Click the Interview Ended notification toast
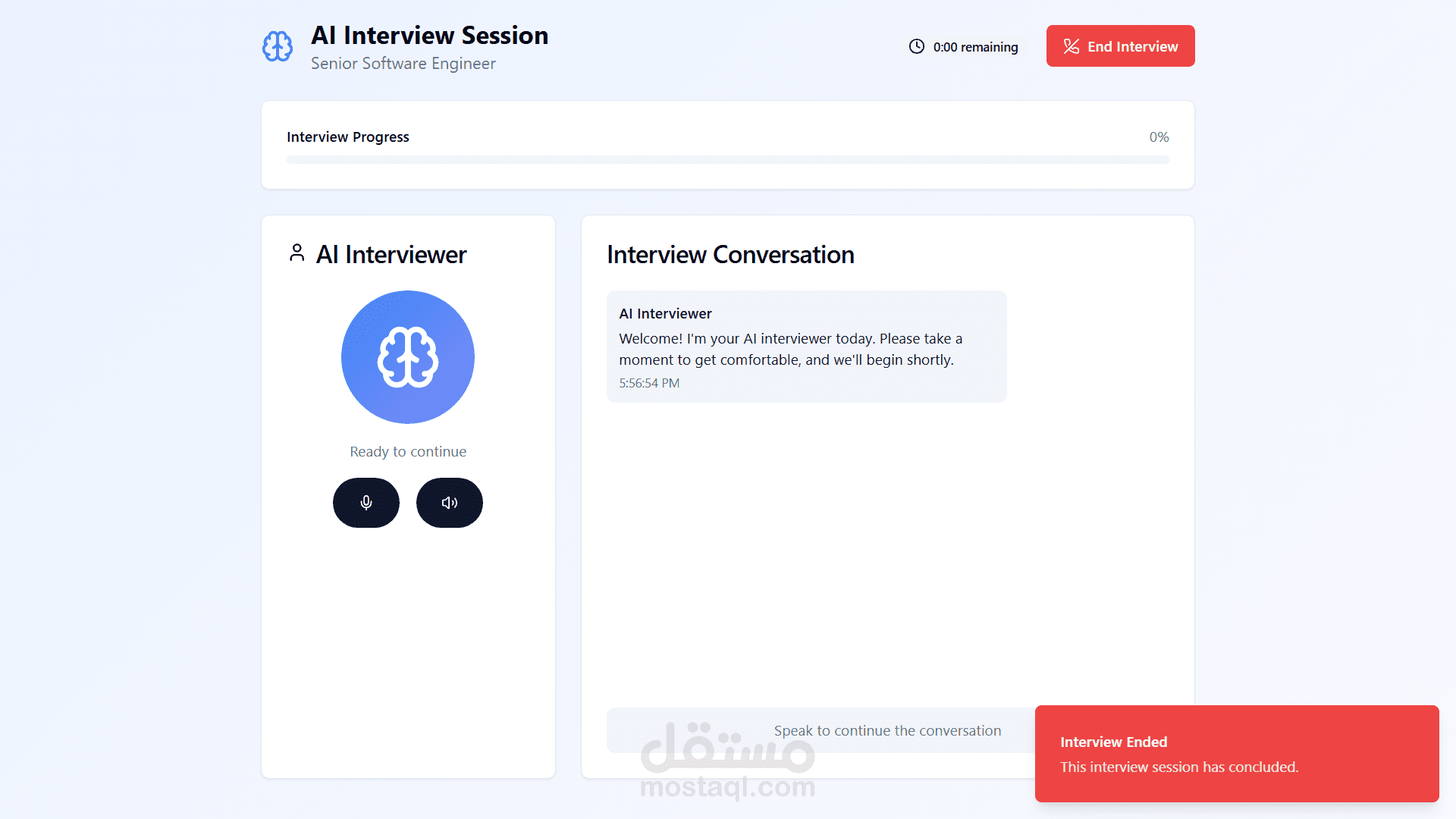 coord(1236,754)
